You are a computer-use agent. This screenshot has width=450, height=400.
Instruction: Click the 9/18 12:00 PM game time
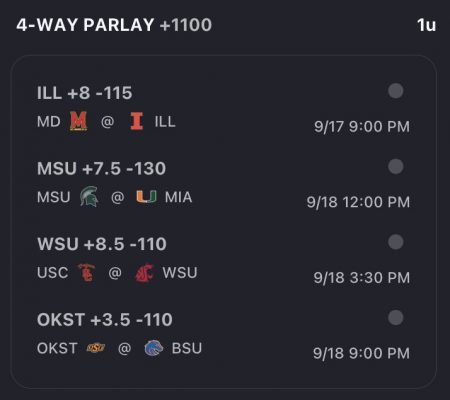pos(358,202)
